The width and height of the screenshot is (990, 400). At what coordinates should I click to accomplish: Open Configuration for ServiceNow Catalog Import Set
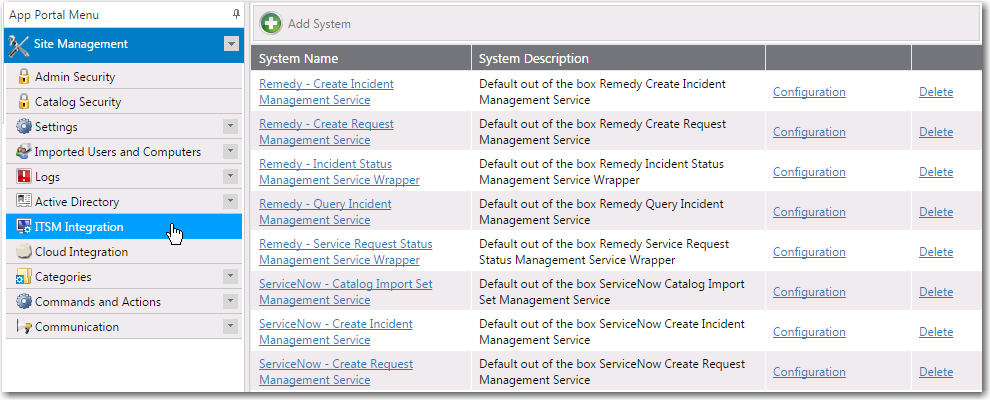(x=809, y=292)
